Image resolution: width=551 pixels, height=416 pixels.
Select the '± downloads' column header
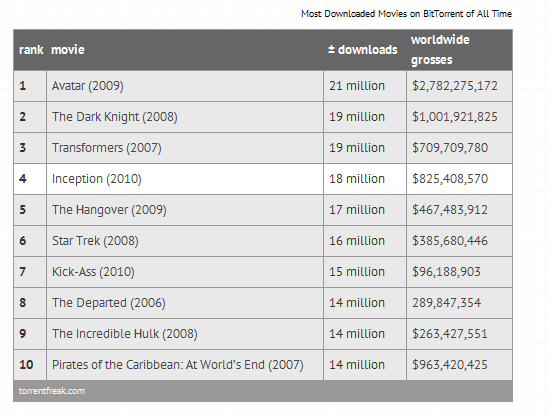tap(363, 50)
